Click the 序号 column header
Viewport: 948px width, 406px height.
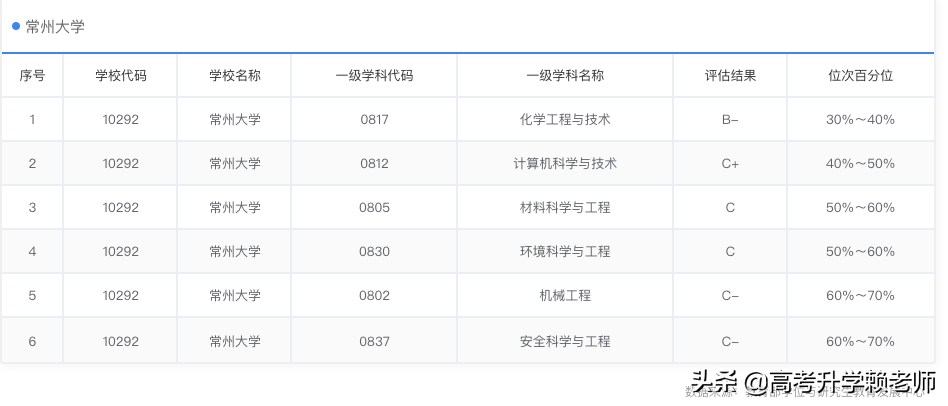[32, 75]
